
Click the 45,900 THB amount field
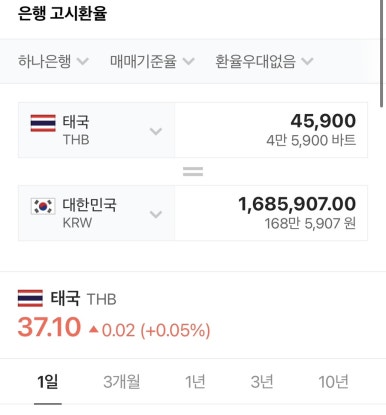point(271,130)
